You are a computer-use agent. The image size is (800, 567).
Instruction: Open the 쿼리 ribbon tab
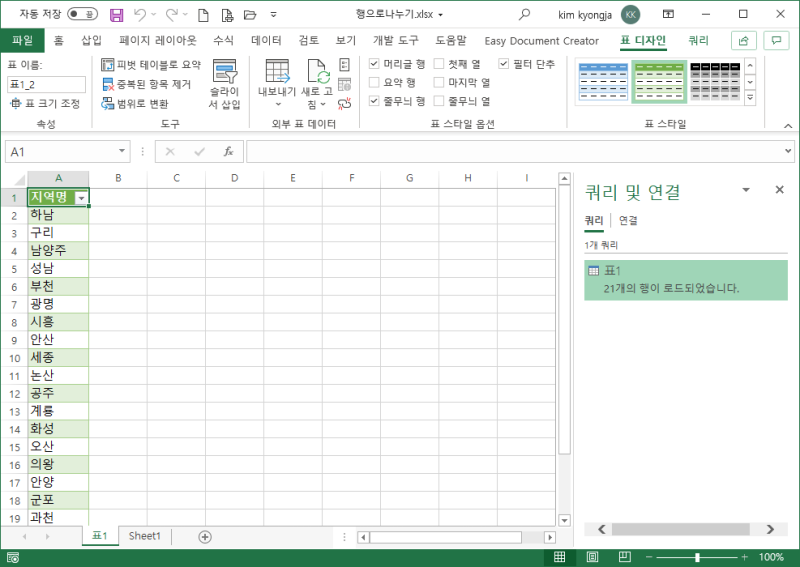click(x=698, y=40)
